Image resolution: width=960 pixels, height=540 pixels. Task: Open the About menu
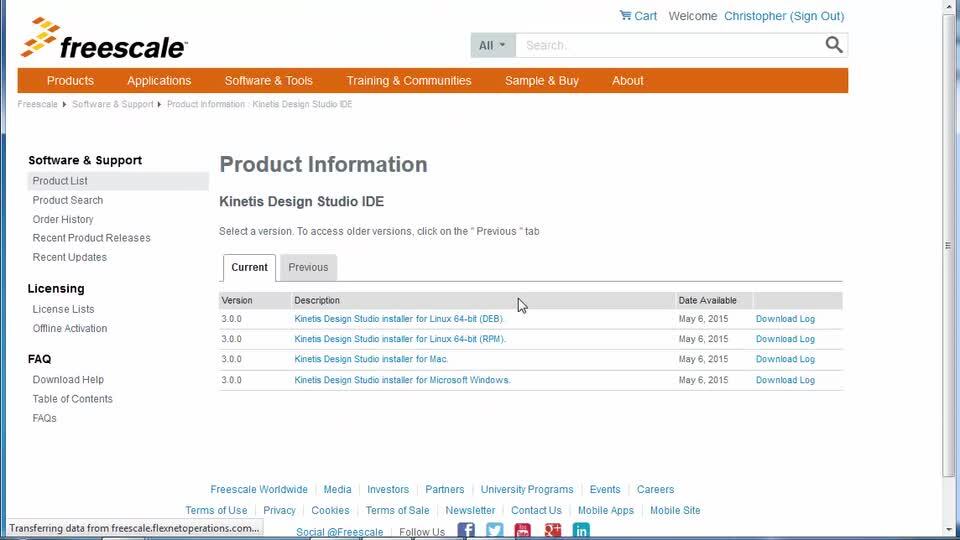628,81
